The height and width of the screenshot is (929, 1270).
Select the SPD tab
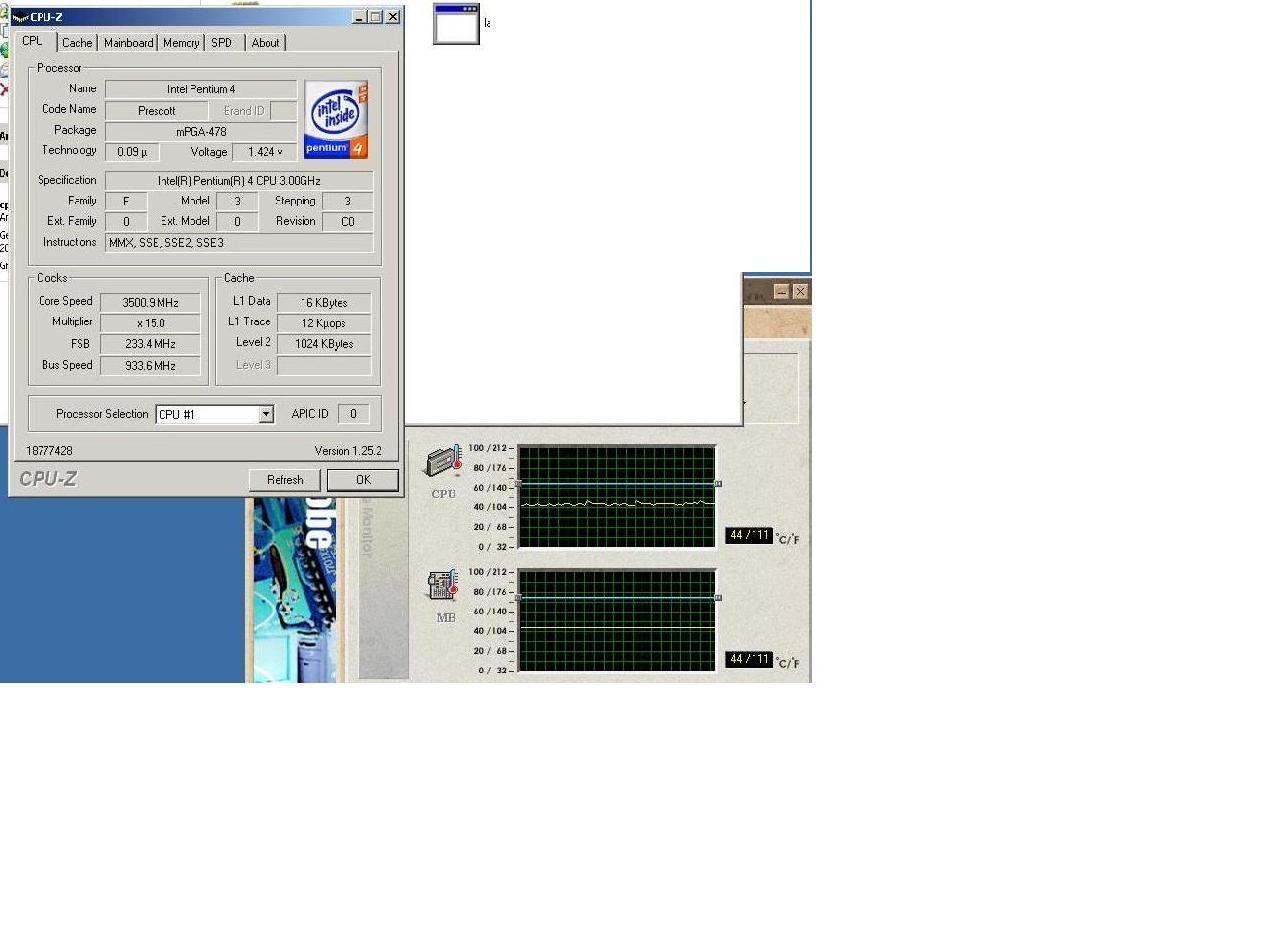[222, 42]
